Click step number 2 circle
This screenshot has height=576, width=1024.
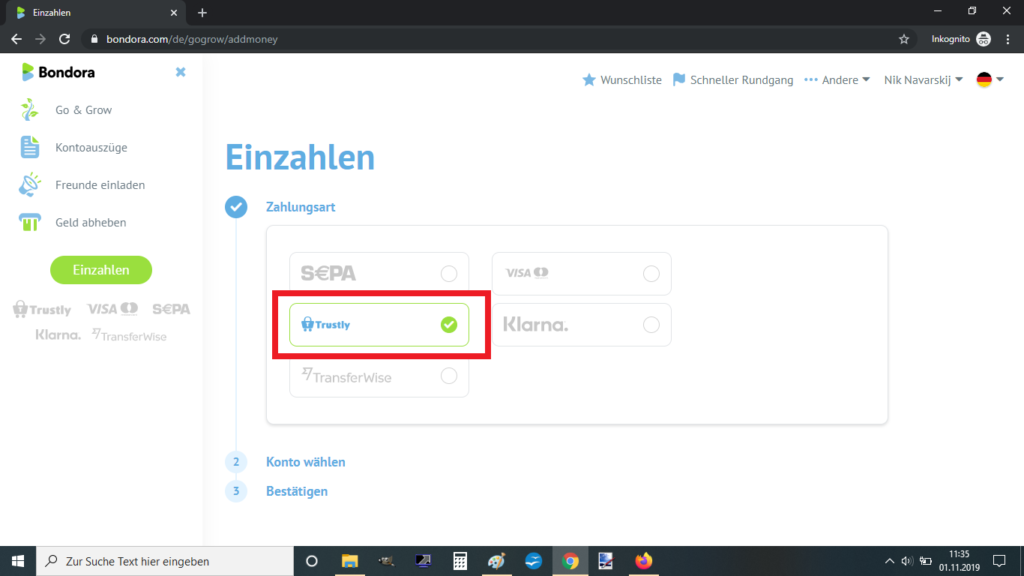point(236,462)
